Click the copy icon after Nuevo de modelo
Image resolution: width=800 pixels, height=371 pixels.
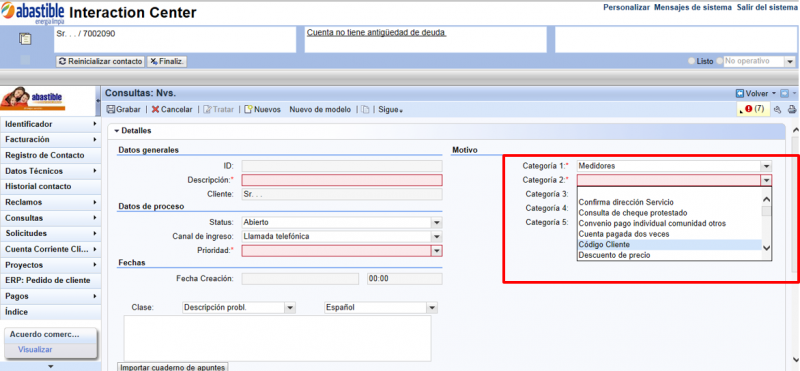pyautogui.click(x=365, y=109)
